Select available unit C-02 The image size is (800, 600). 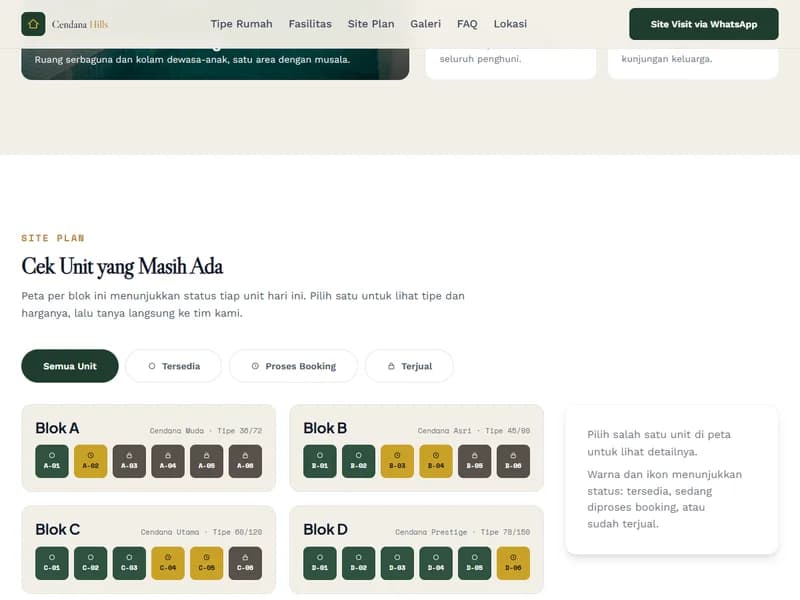[91, 563]
